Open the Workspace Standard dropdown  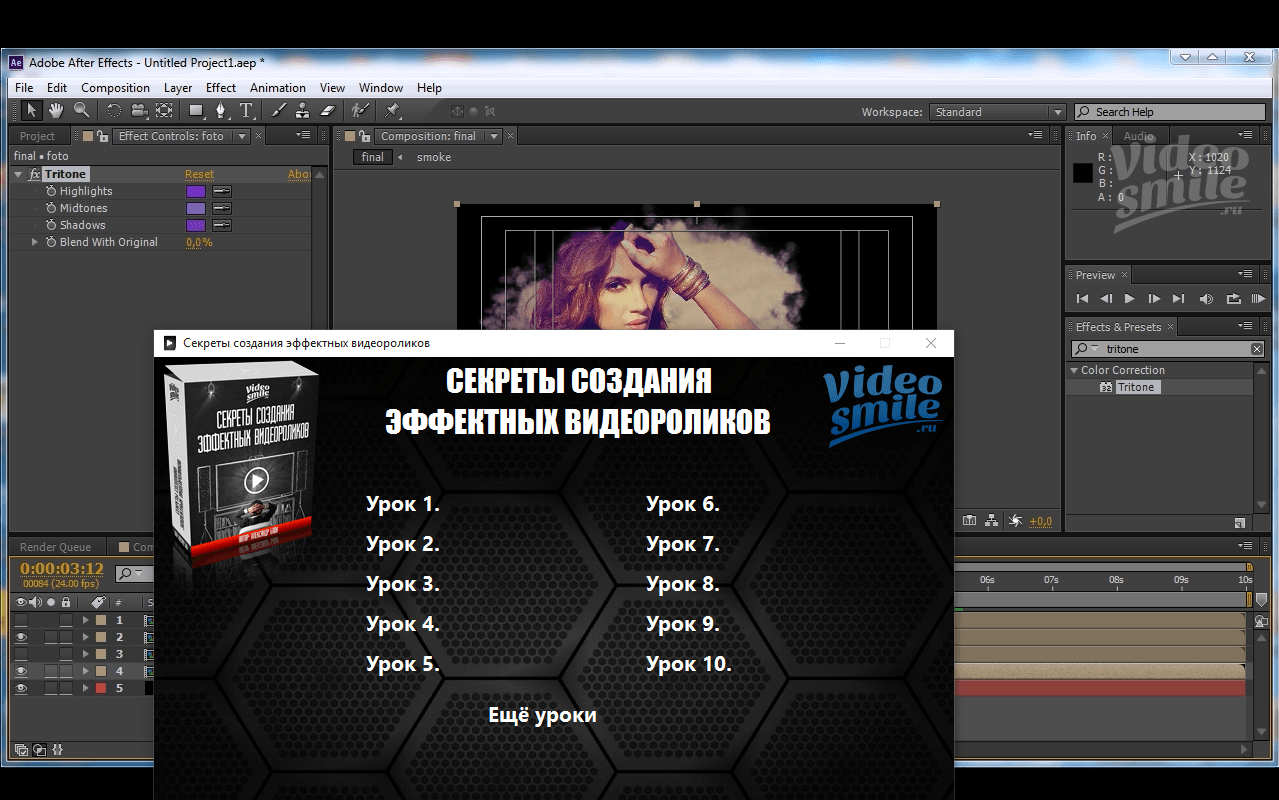[998, 112]
